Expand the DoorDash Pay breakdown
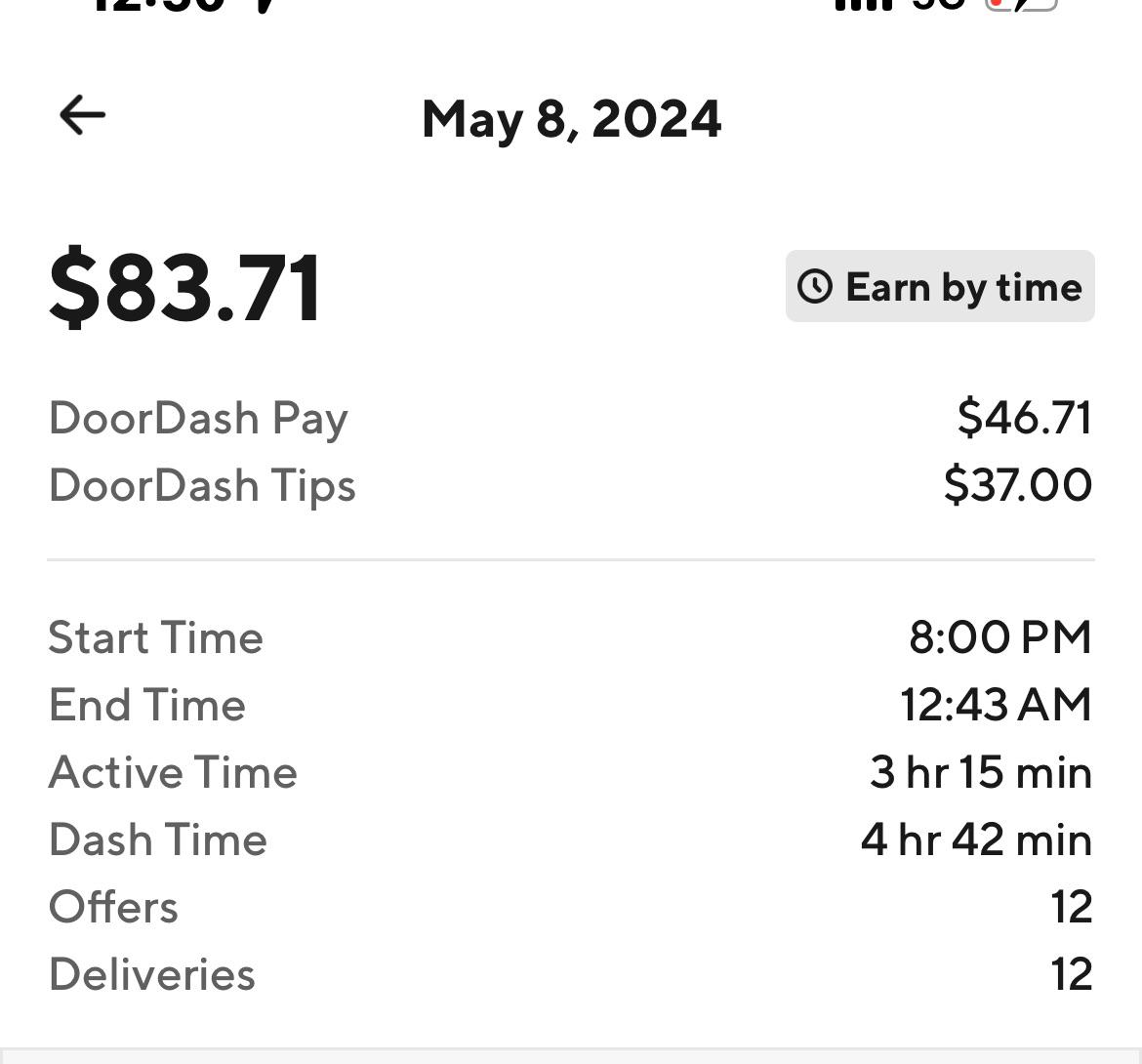Screen dimensions: 1142x1064 point(571,418)
